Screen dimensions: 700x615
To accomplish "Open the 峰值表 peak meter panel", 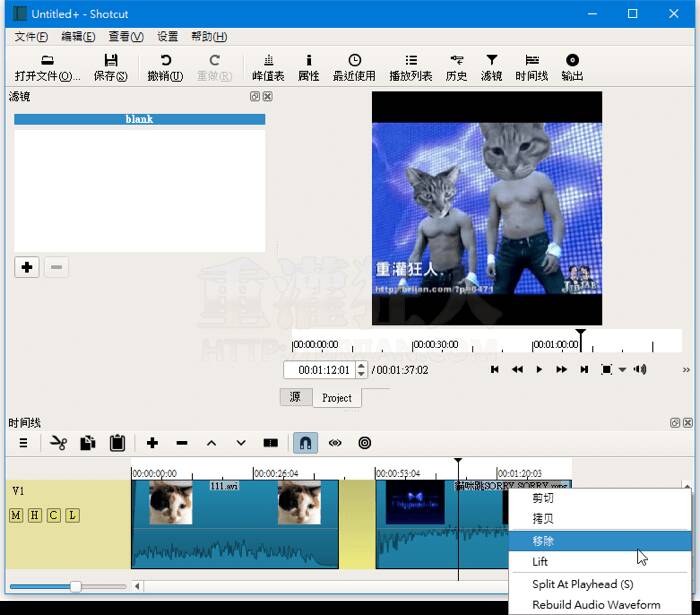I will 268,67.
